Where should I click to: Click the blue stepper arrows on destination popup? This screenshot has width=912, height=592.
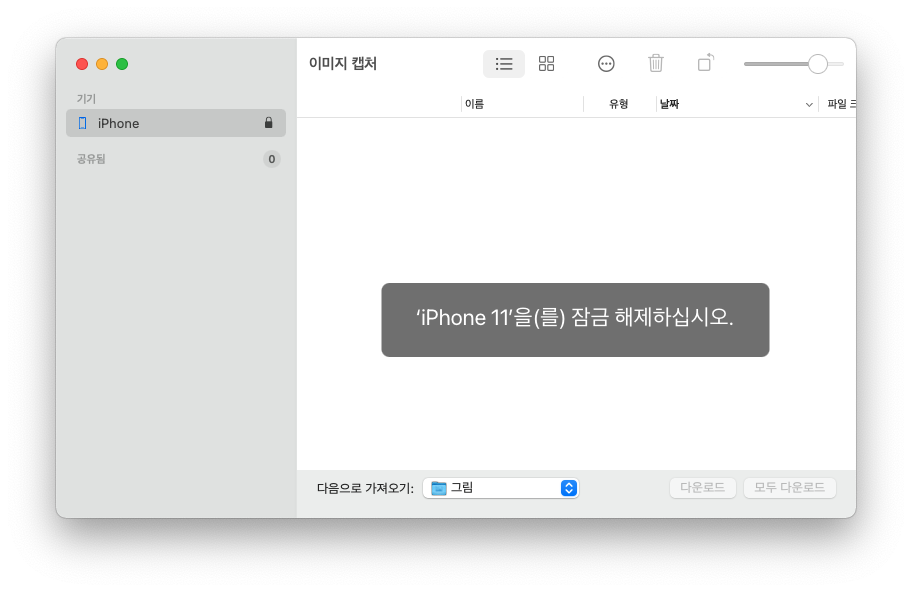point(568,488)
